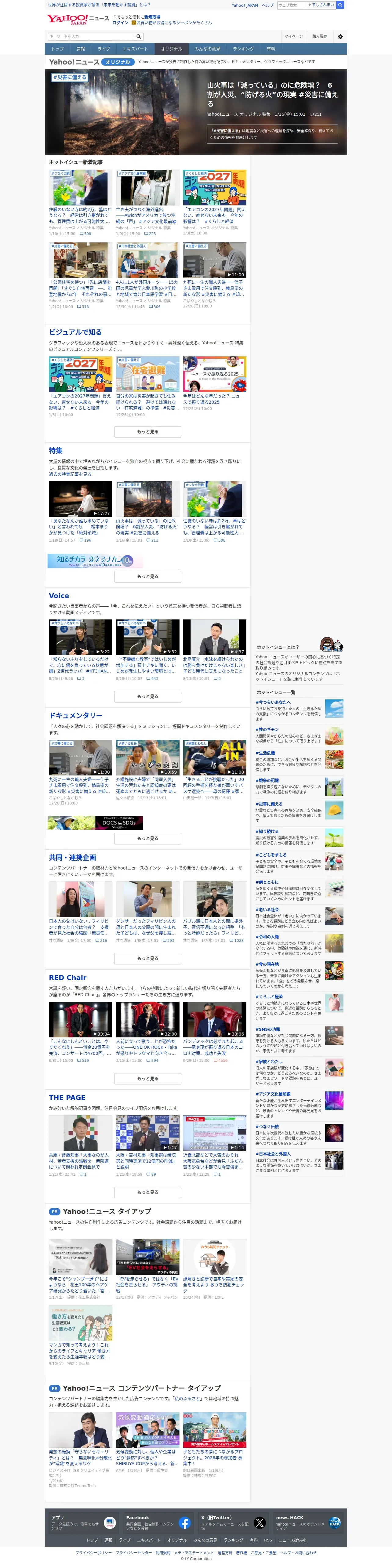Click comment count 211 on hero article

[315, 114]
